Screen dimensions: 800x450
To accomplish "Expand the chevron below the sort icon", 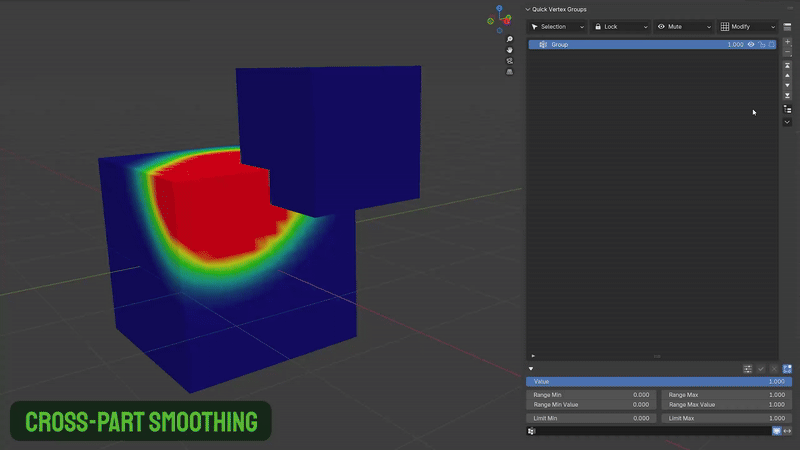I will [787, 122].
